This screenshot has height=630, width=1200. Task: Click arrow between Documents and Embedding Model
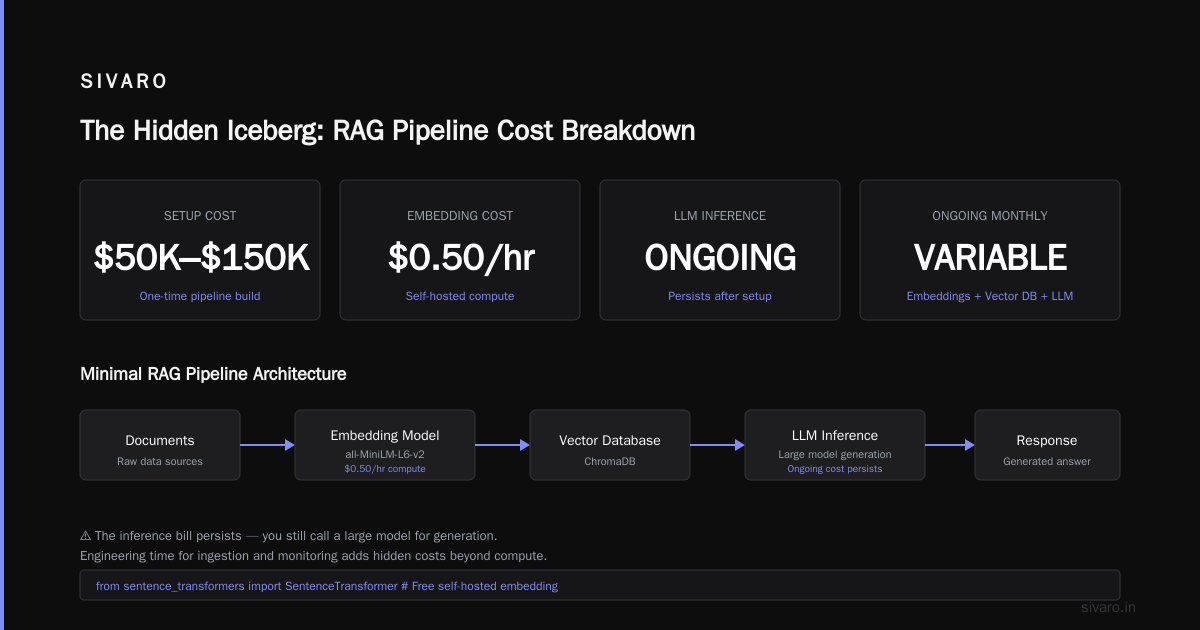point(267,445)
